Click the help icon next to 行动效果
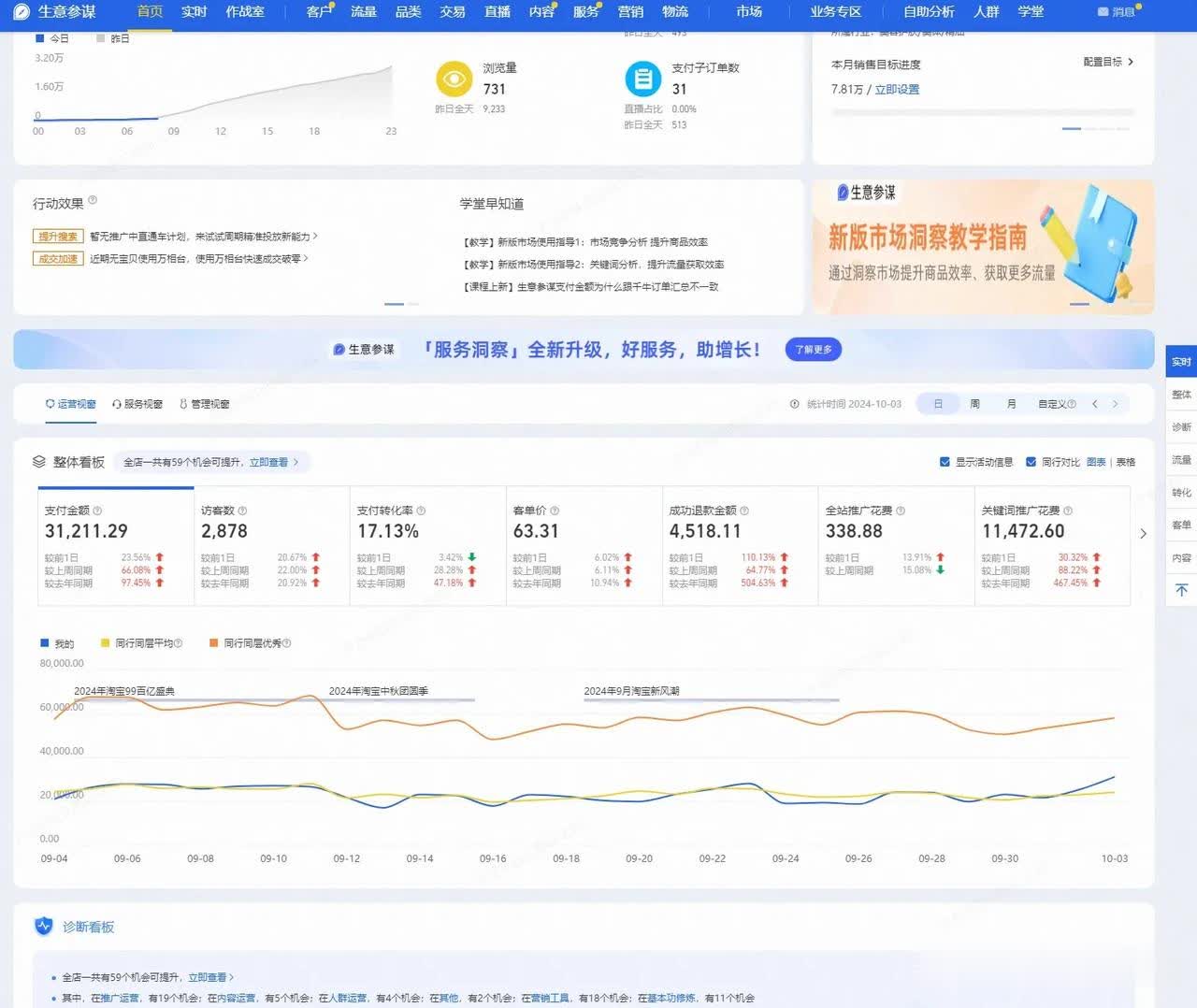This screenshot has width=1197, height=1008. pyautogui.click(x=92, y=200)
